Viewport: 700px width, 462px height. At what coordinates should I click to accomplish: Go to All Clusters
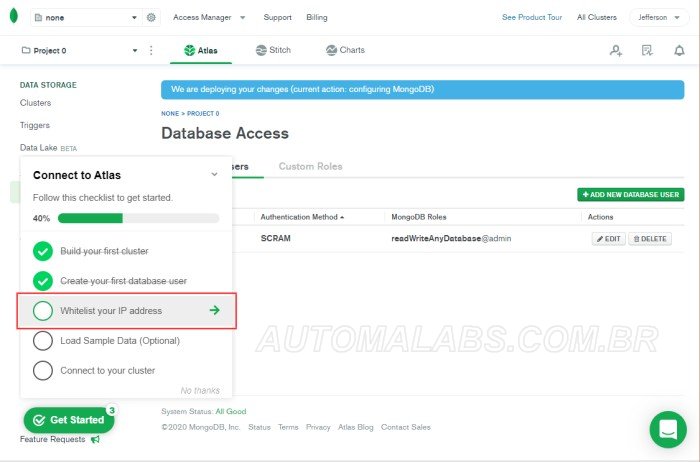tap(596, 17)
